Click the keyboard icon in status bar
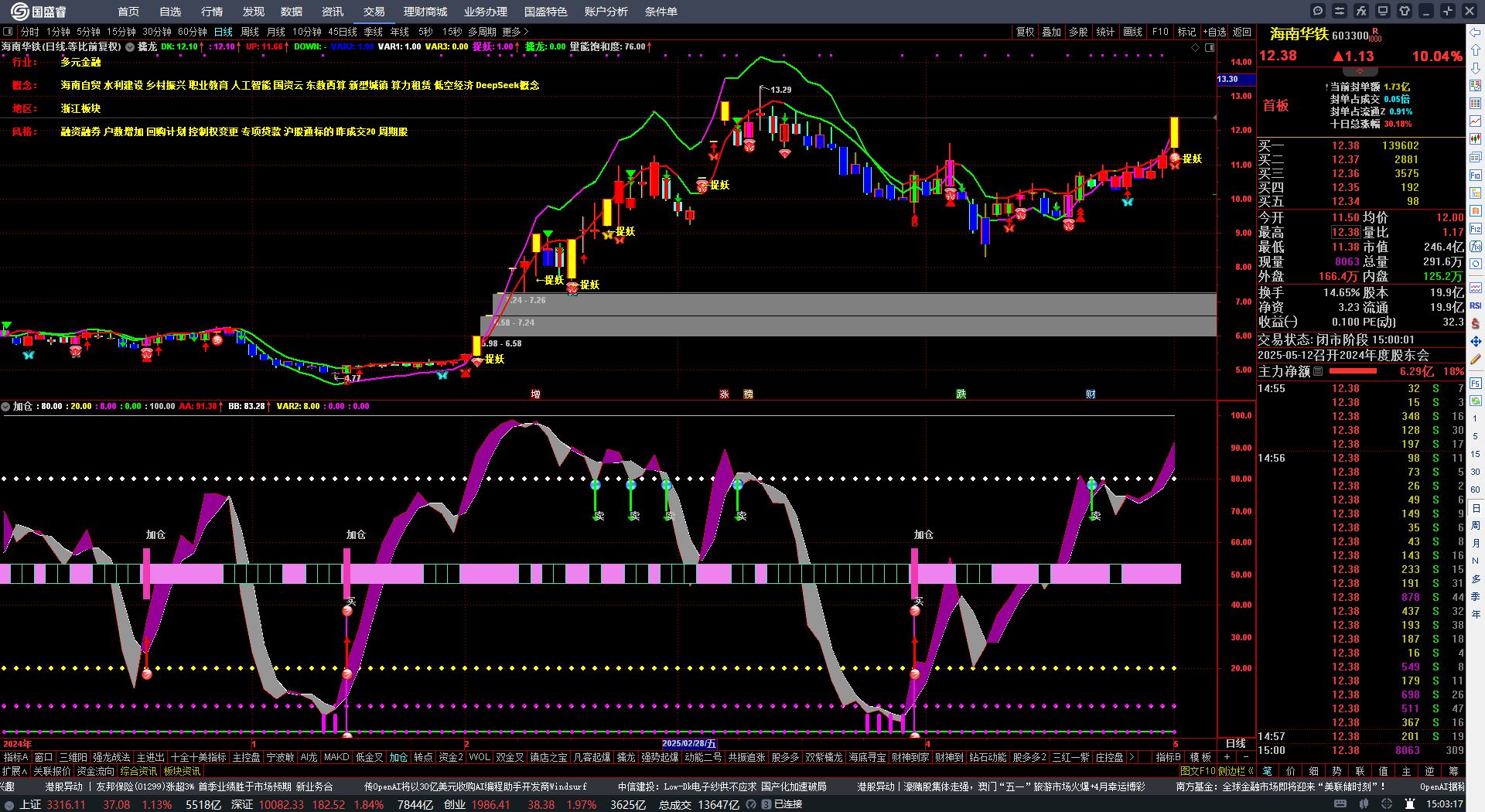This screenshot has width=1485, height=812. click(x=1340, y=804)
